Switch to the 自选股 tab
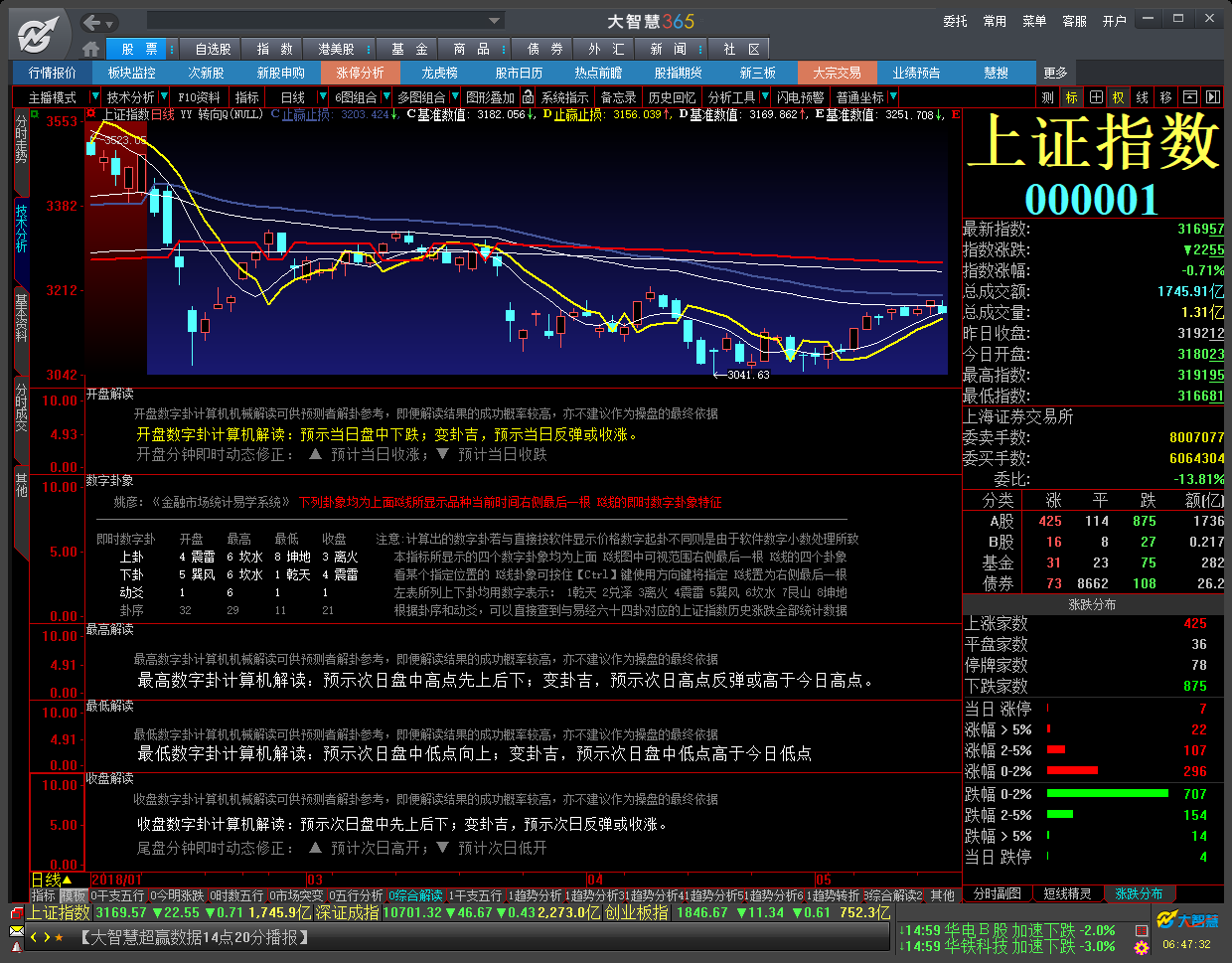1232x963 pixels. click(x=213, y=49)
